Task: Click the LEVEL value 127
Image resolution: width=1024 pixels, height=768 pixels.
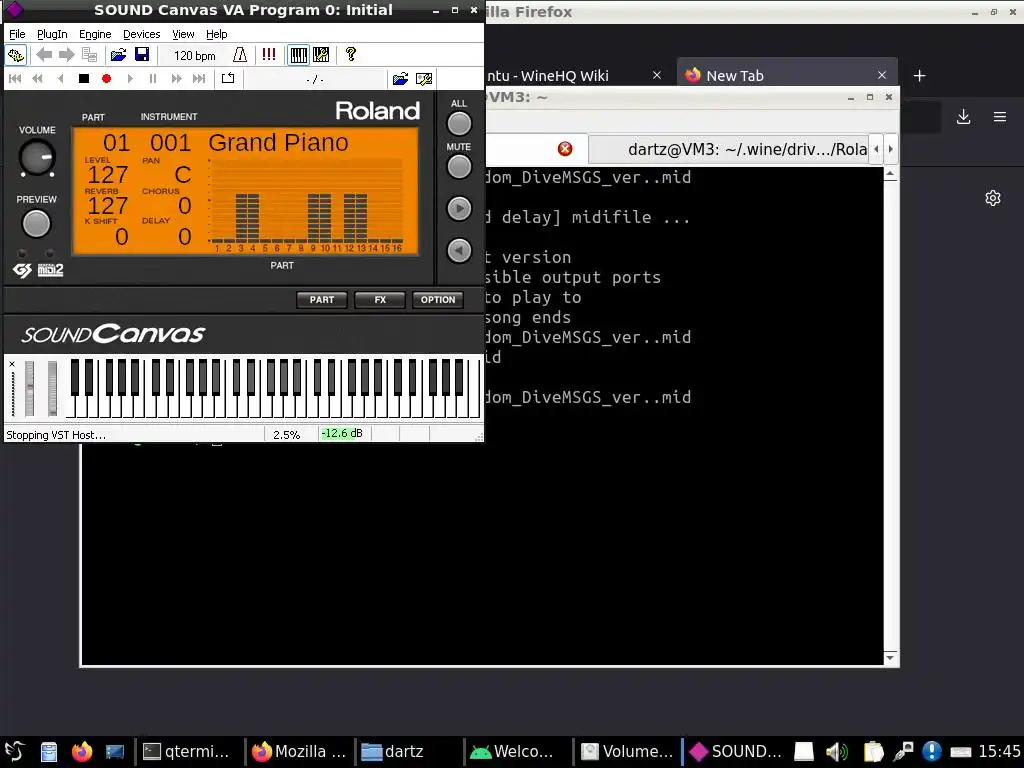Action: pyautogui.click(x=108, y=174)
